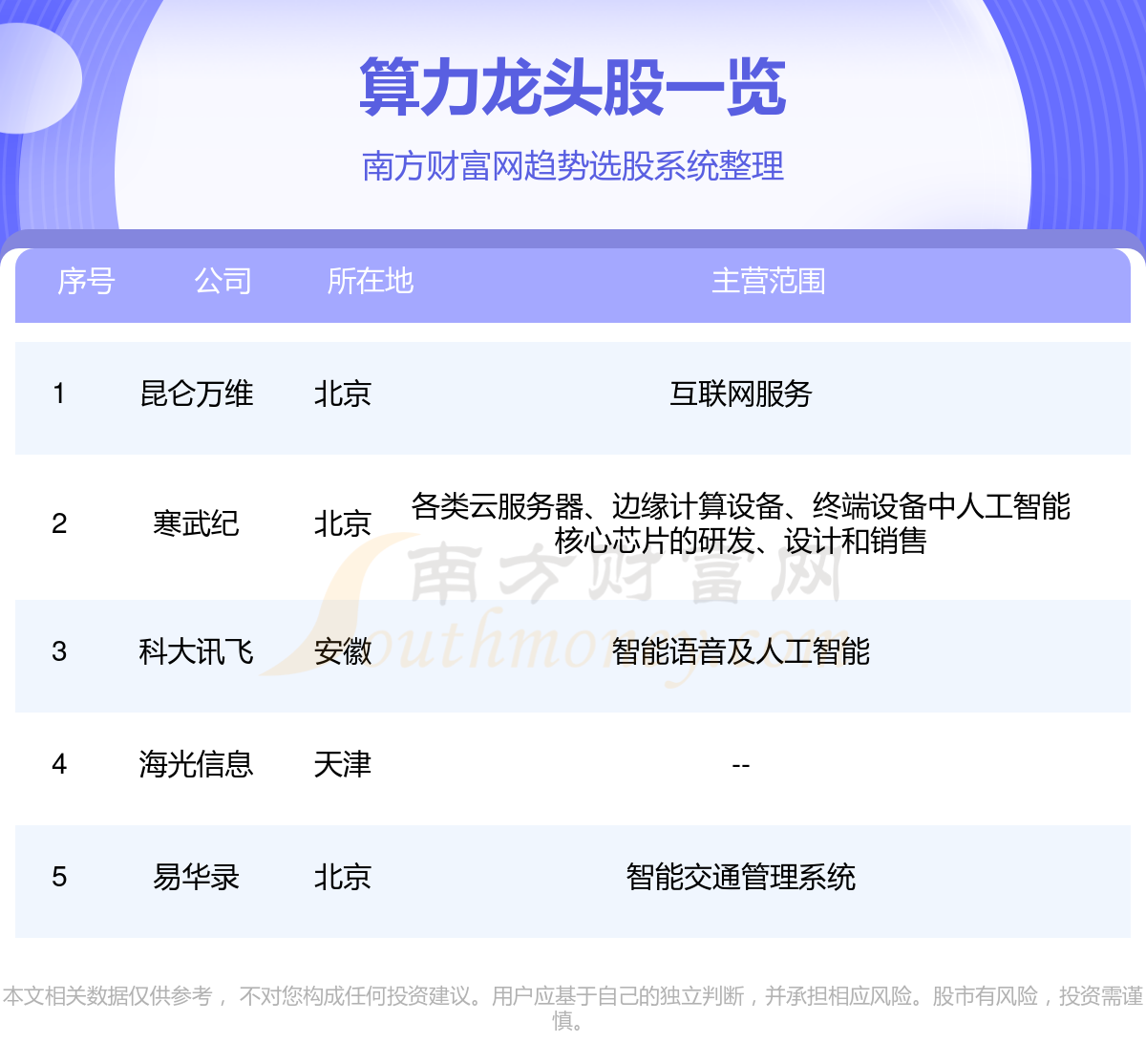Click 安徽 location cell

[343, 651]
